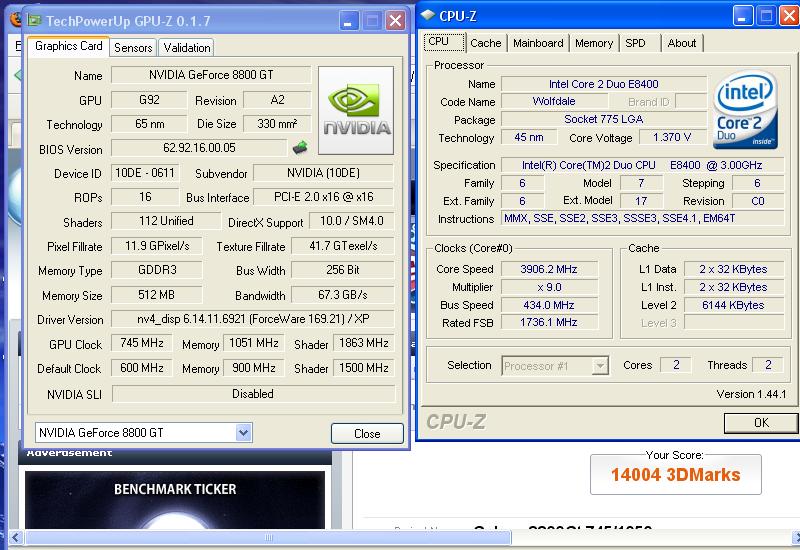800x550 pixels.
Task: Switch to the Mainboard tab in CPU-Z
Action: pyautogui.click(x=538, y=43)
